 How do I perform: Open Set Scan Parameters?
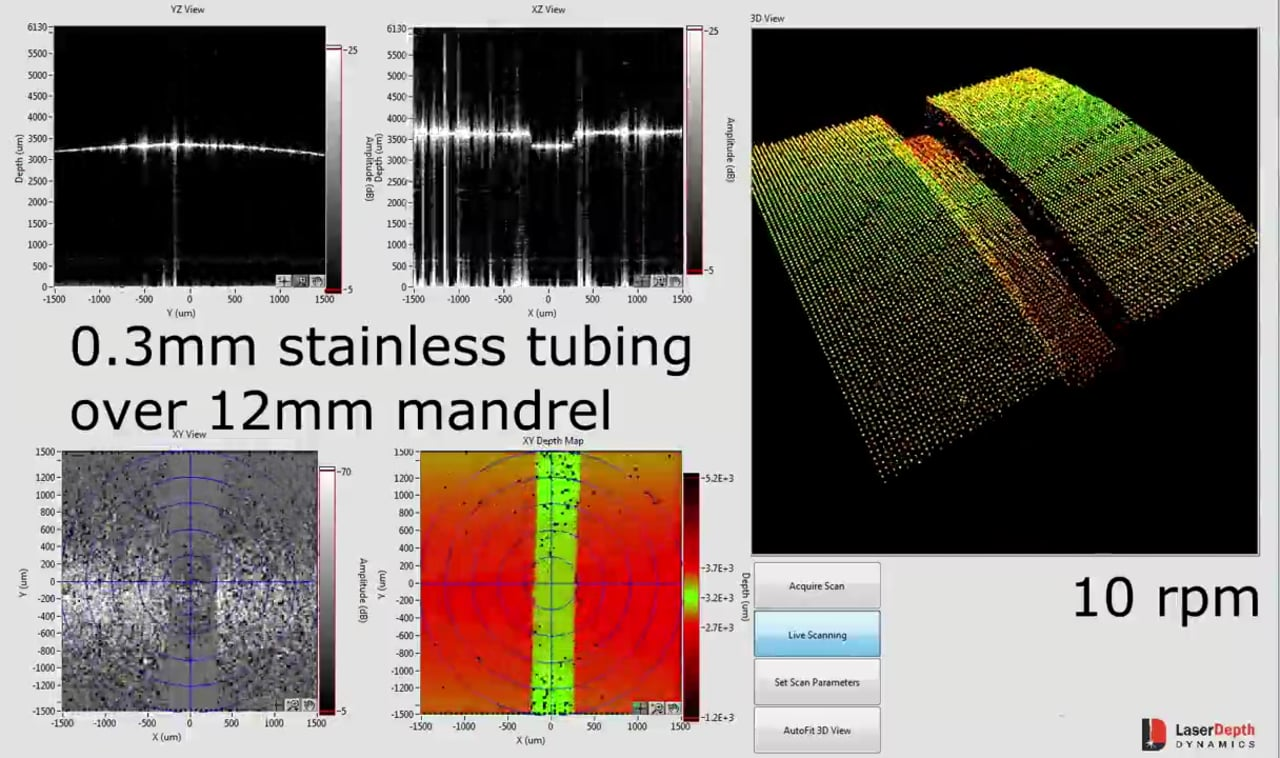817,682
